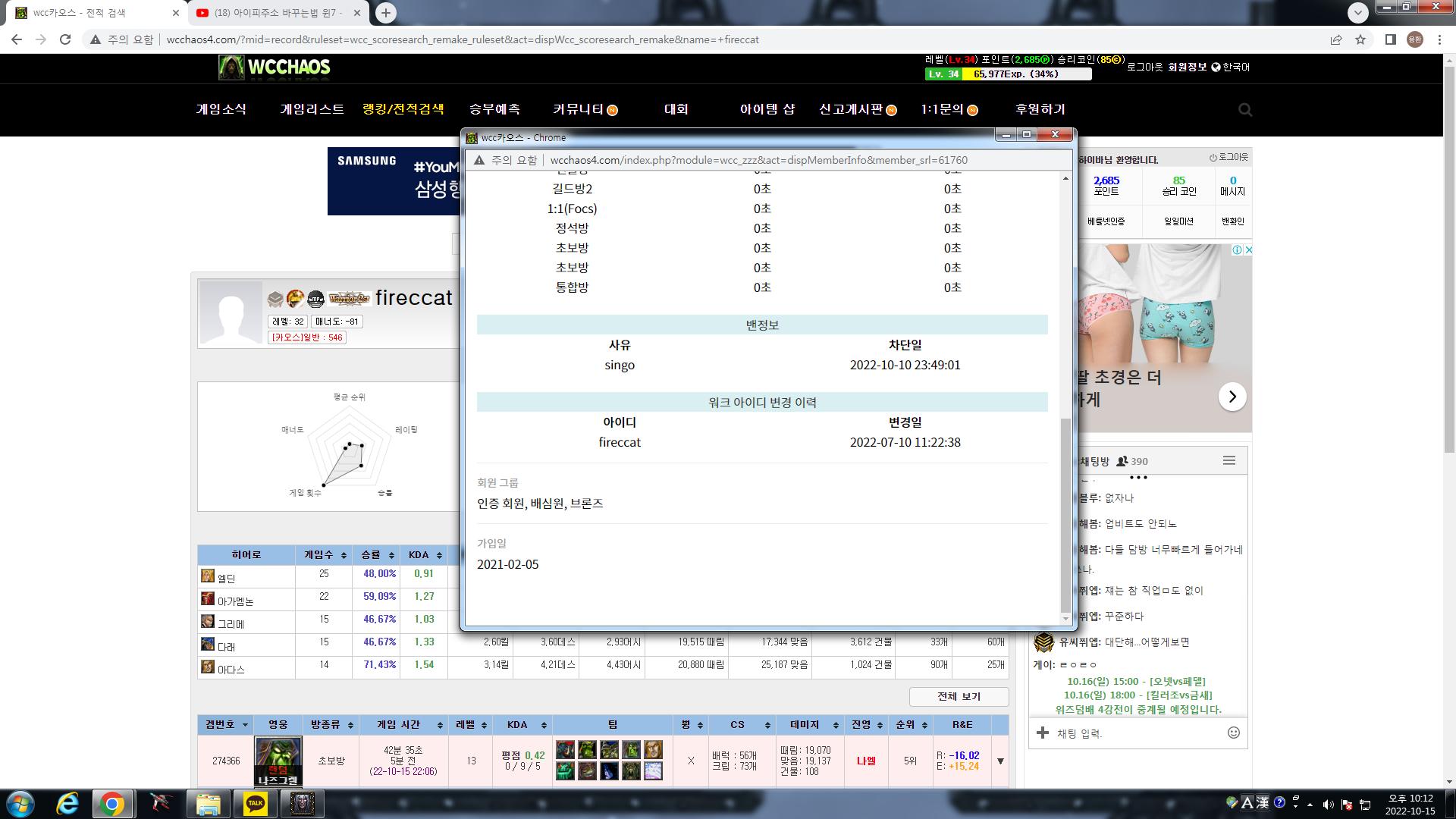Click the 아가멤논 hero icon in hero table
Screen dimensions: 1456x819
(207, 599)
